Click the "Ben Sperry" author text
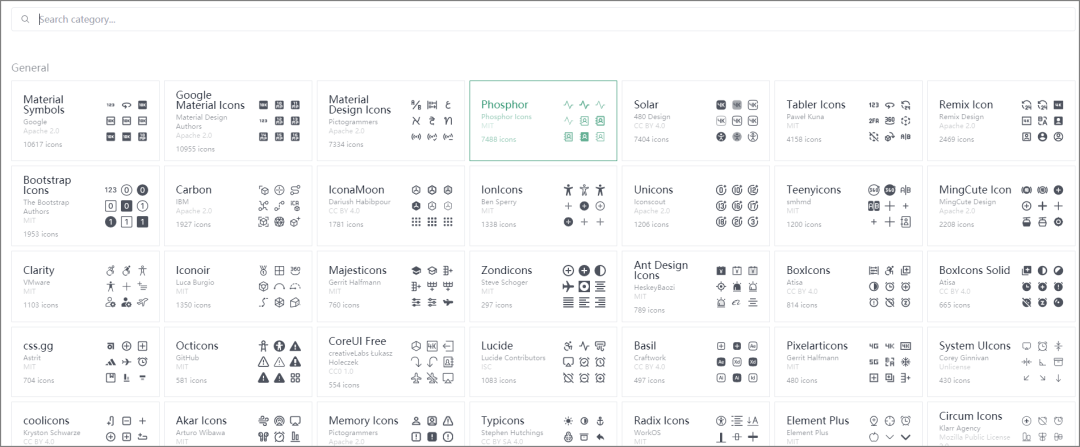This screenshot has width=1080, height=447. (499, 202)
